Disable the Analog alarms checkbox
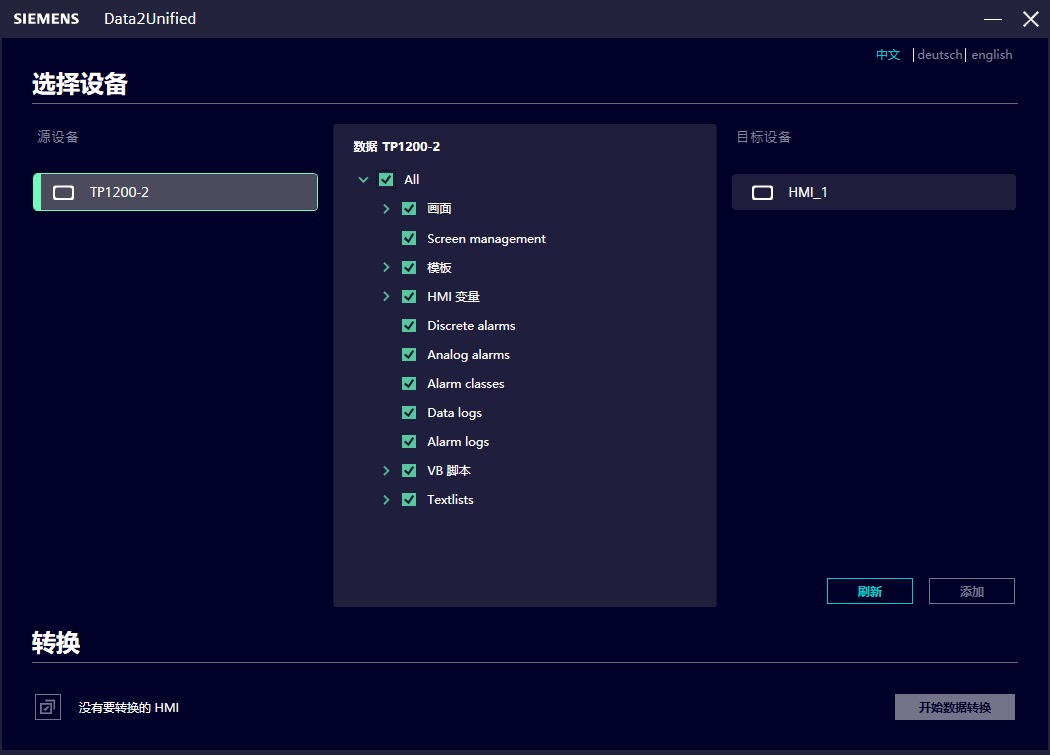Image resolution: width=1050 pixels, height=755 pixels. [x=409, y=354]
